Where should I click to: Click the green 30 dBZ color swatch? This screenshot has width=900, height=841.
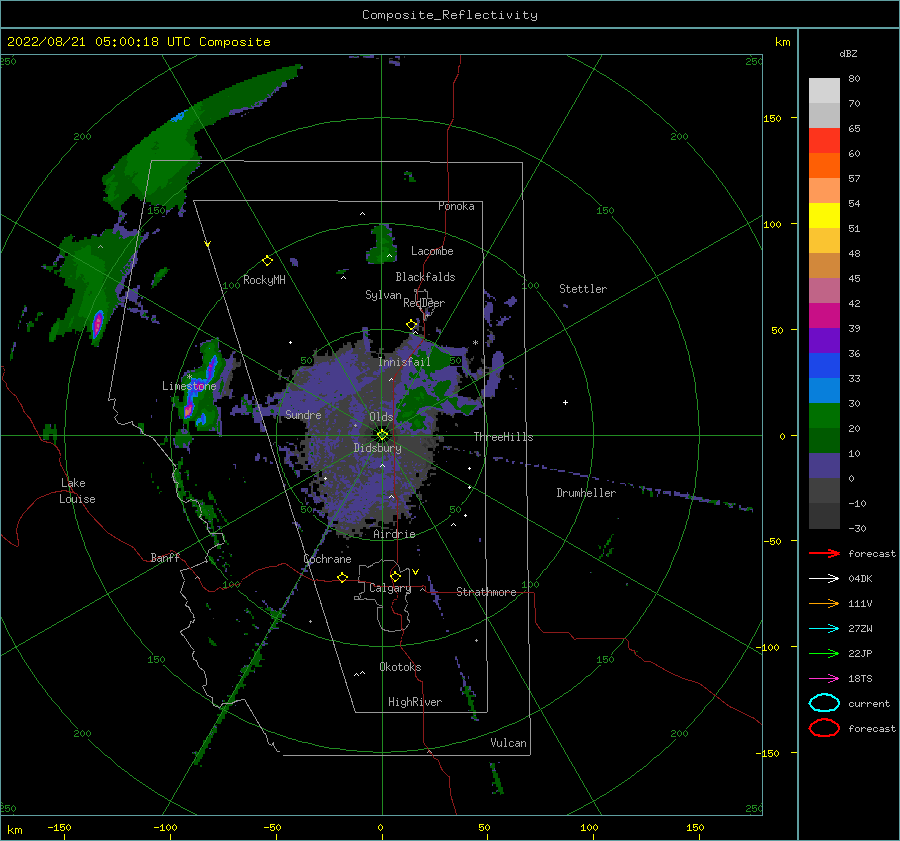pyautogui.click(x=824, y=415)
